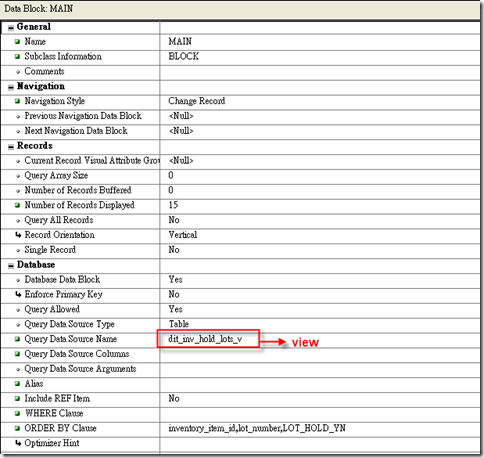Edit the Name value MAIN
This screenshot has height=458, width=484.
click(x=320, y=42)
